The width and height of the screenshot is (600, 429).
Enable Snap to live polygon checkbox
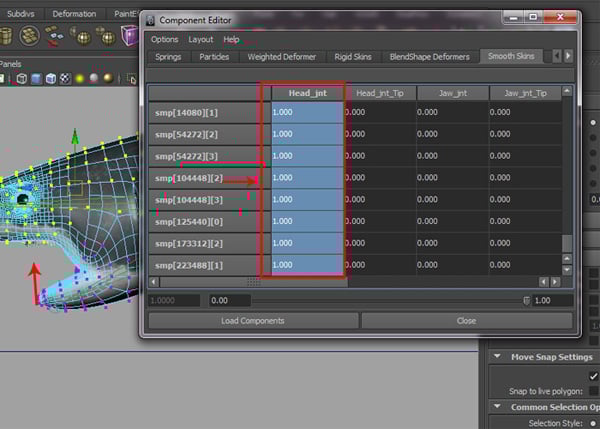pos(594,390)
